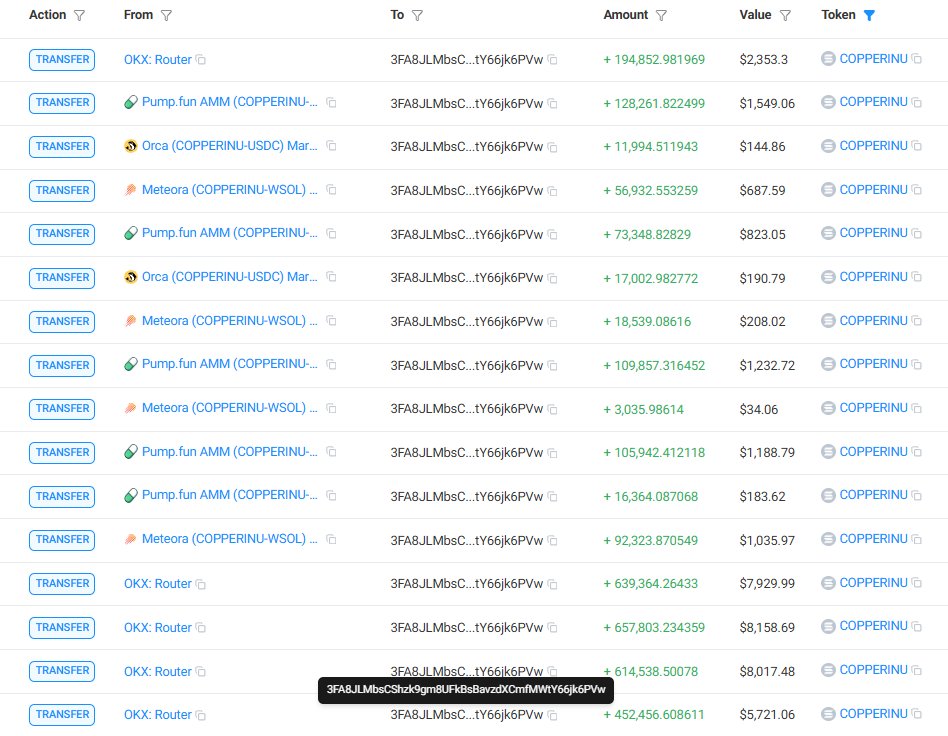The image size is (948, 736).
Task: Open the filter icon beside the Action column
Action: click(79, 15)
